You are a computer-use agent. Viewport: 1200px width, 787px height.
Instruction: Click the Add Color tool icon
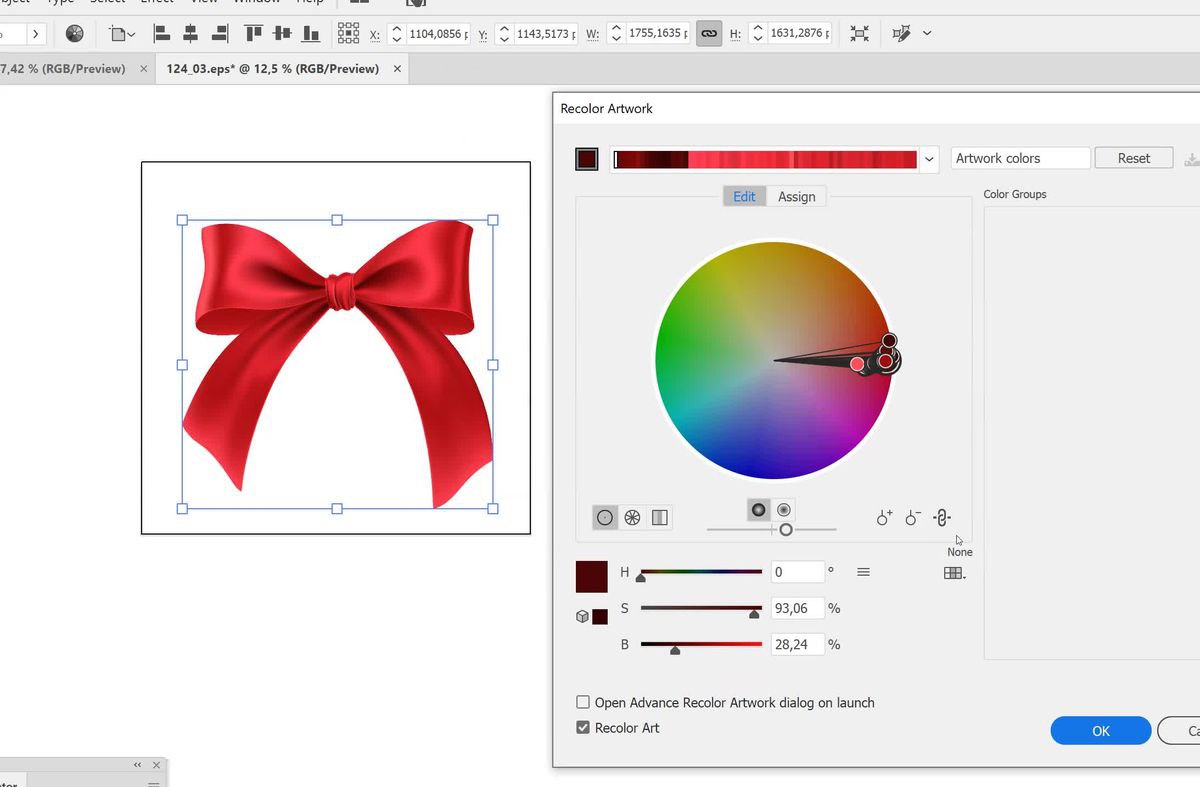(x=884, y=517)
